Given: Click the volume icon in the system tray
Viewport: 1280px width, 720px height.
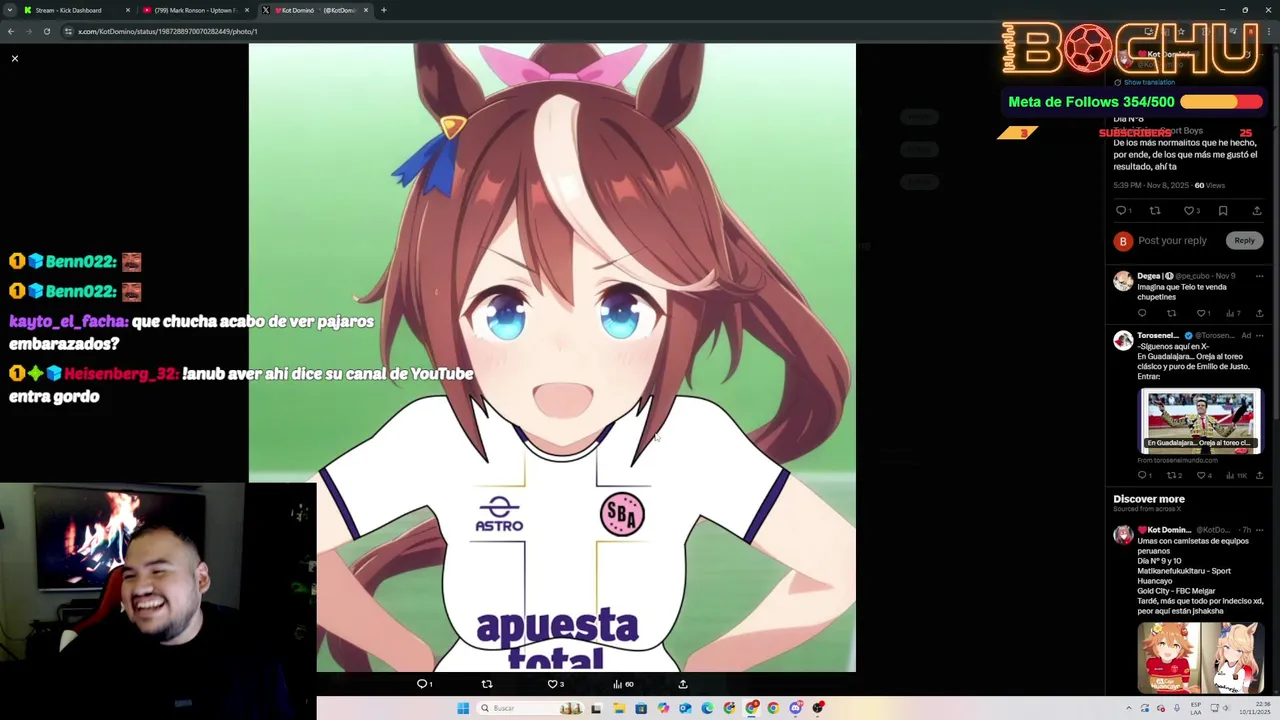Looking at the screenshot, I should click(x=1225, y=708).
